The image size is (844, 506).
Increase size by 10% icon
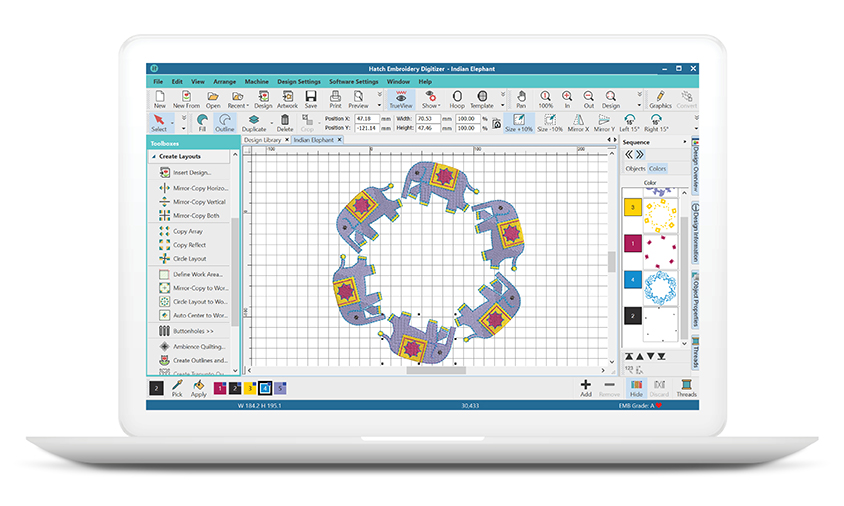[x=519, y=123]
